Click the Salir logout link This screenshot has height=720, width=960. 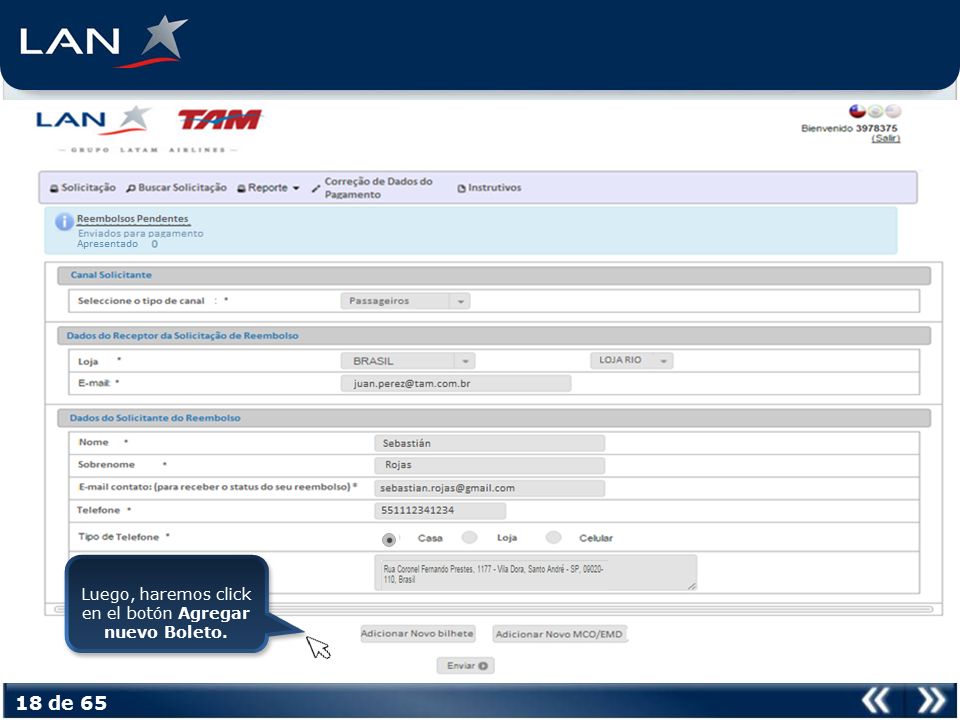click(886, 138)
